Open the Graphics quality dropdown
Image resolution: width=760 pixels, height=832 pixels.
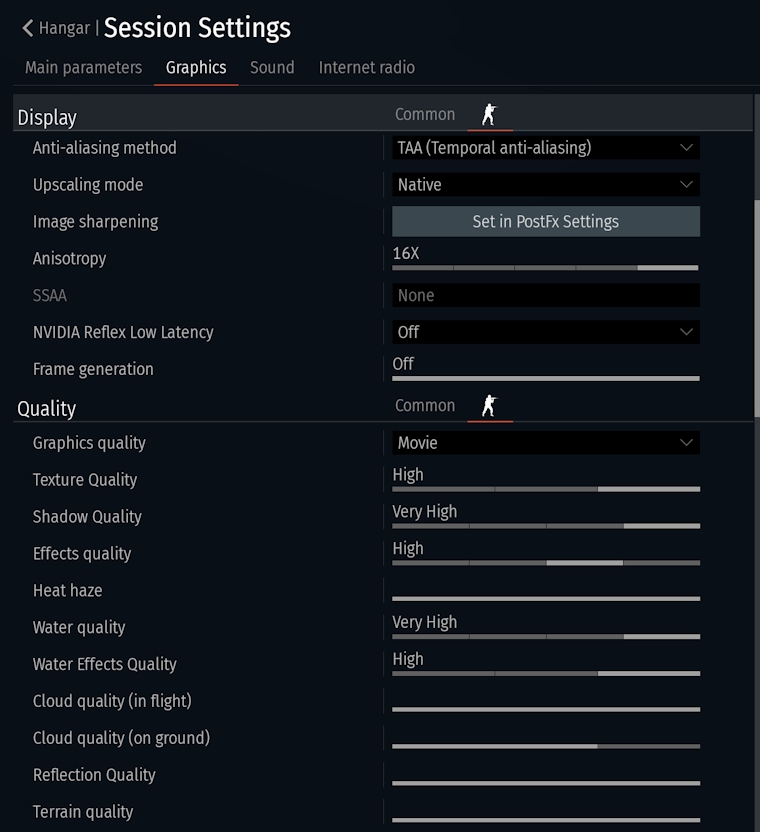546,443
